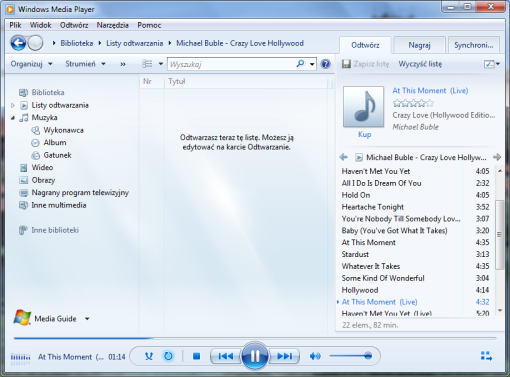Open search options dropdown arrow
The width and height of the screenshot is (510, 377).
312,64
